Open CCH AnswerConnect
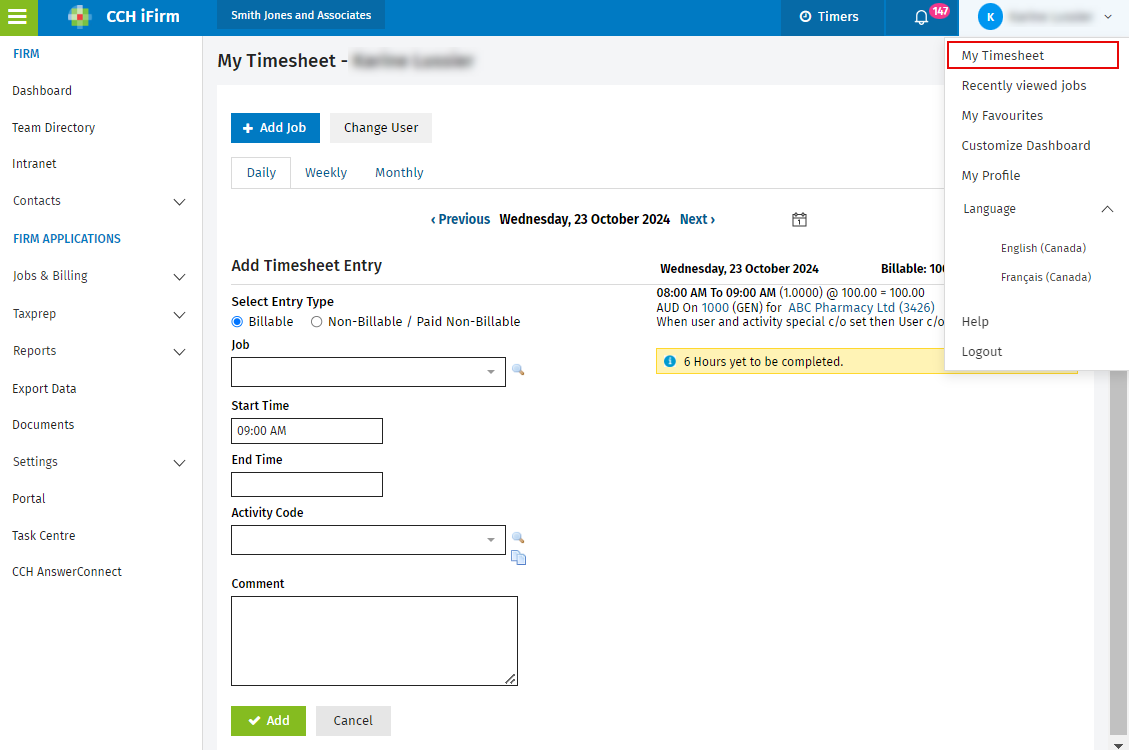This screenshot has width=1129, height=750. pos(67,572)
